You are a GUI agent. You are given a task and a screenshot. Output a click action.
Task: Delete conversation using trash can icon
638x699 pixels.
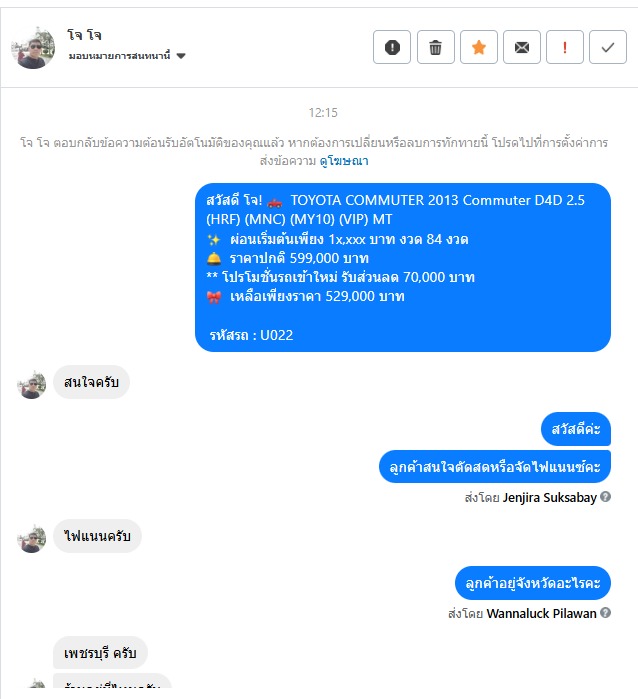coord(436,47)
